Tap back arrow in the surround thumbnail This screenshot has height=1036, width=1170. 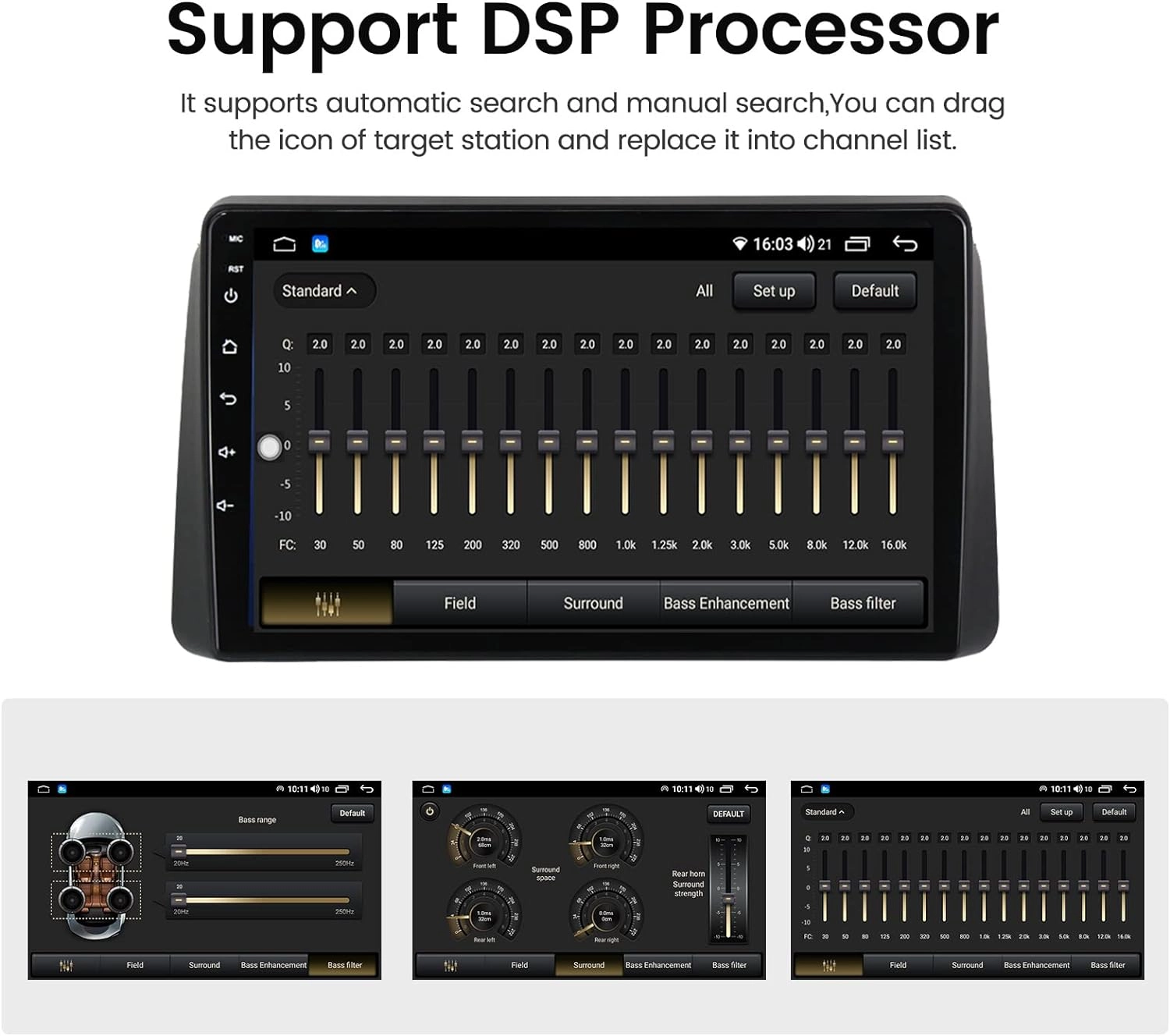pyautogui.click(x=751, y=789)
